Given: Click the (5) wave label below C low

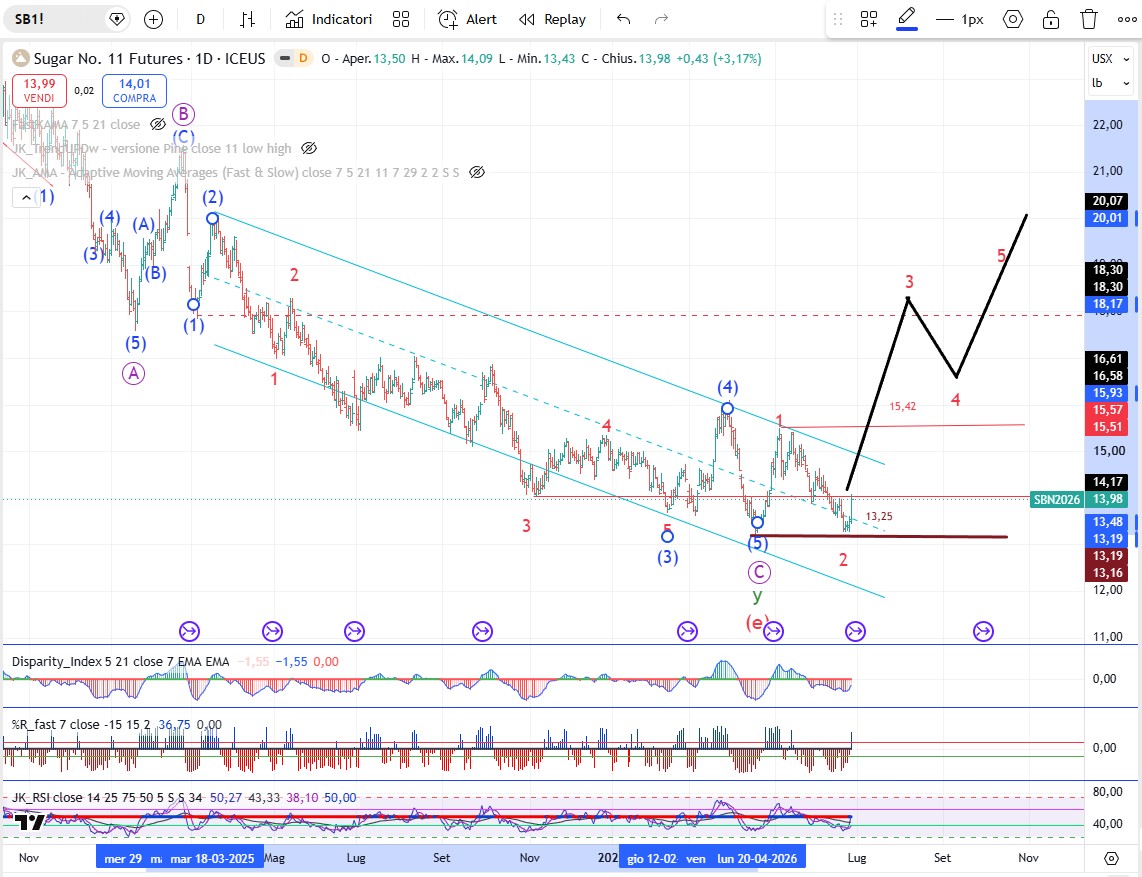Looking at the screenshot, I should coord(758,544).
